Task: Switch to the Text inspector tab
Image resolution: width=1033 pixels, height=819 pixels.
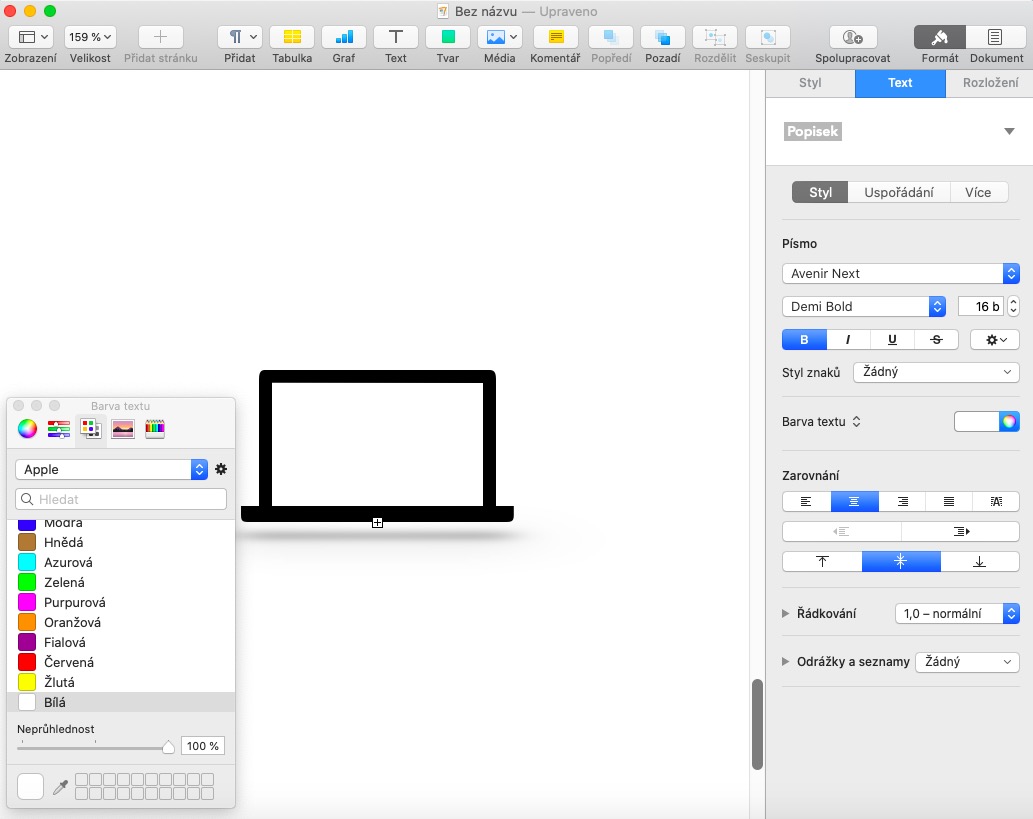Action: click(x=900, y=82)
